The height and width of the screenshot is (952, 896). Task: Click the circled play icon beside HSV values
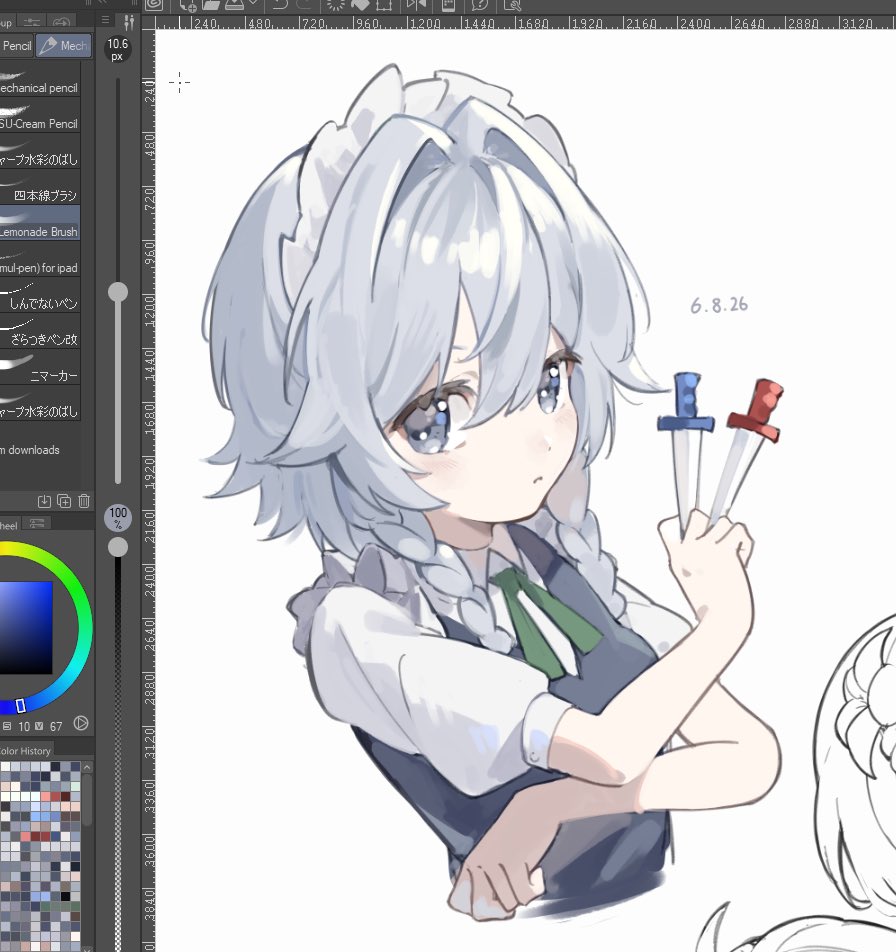click(81, 723)
